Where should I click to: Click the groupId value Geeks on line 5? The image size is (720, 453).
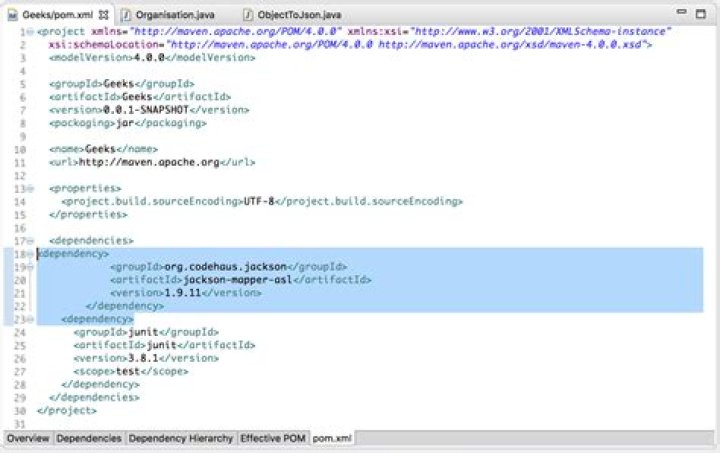[x=118, y=84]
